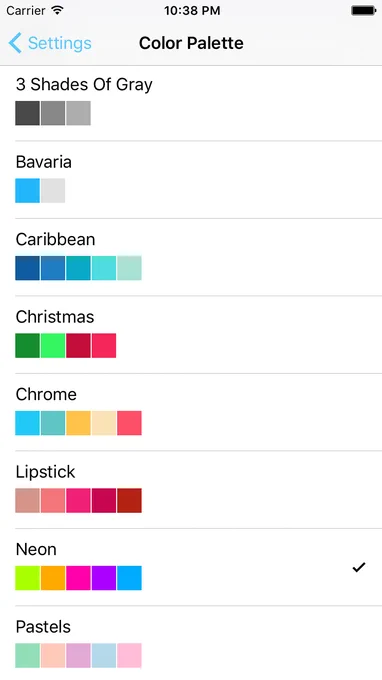This screenshot has width=382, height=680.
Task: Tap the checkmark beside Neon palette
Action: point(359,567)
